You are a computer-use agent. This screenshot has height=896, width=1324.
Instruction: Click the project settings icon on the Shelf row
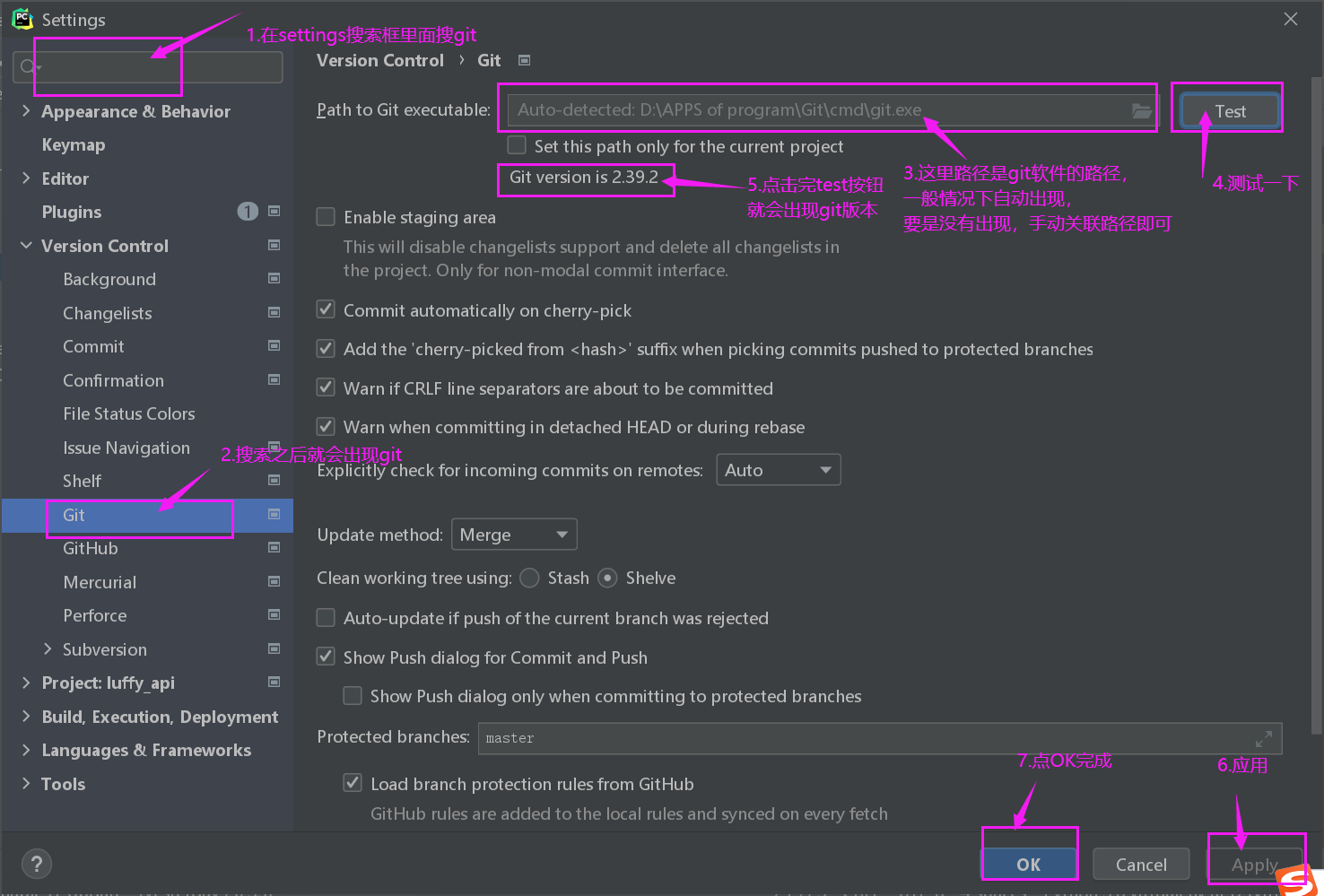[x=274, y=481]
